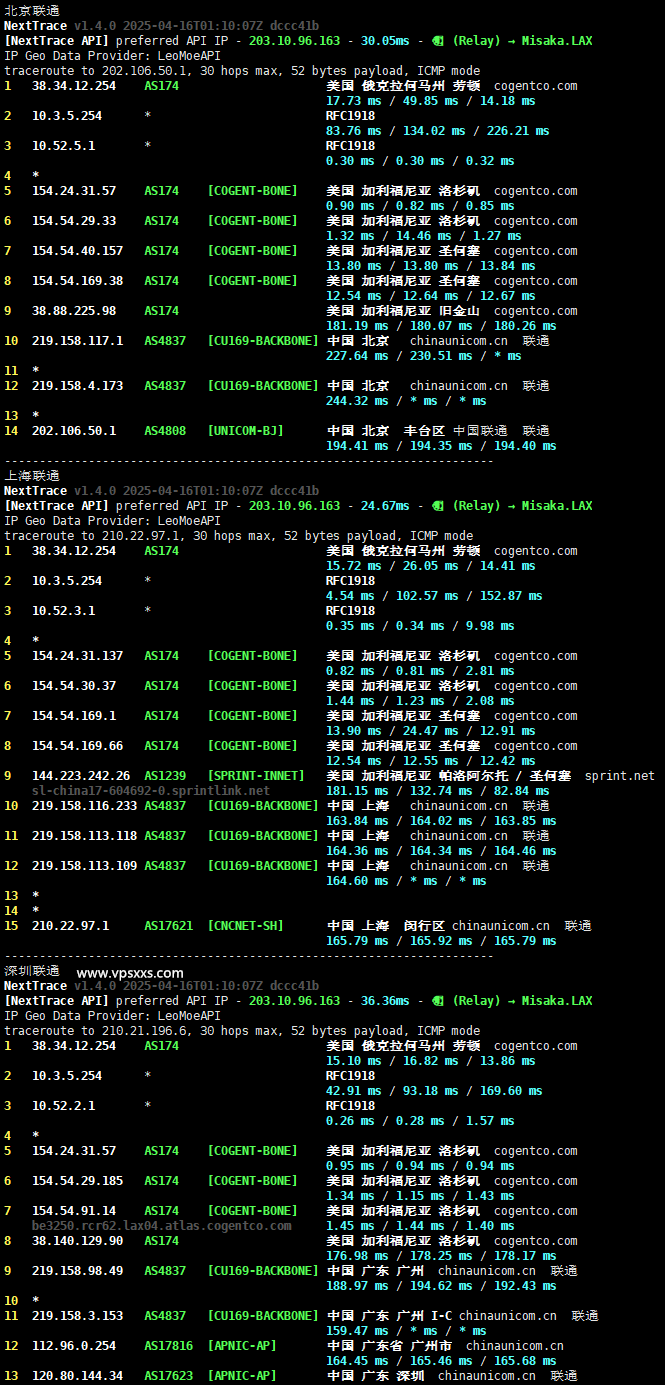
Task: Click hop IP 144.223.242.26
Action: pos(81,776)
